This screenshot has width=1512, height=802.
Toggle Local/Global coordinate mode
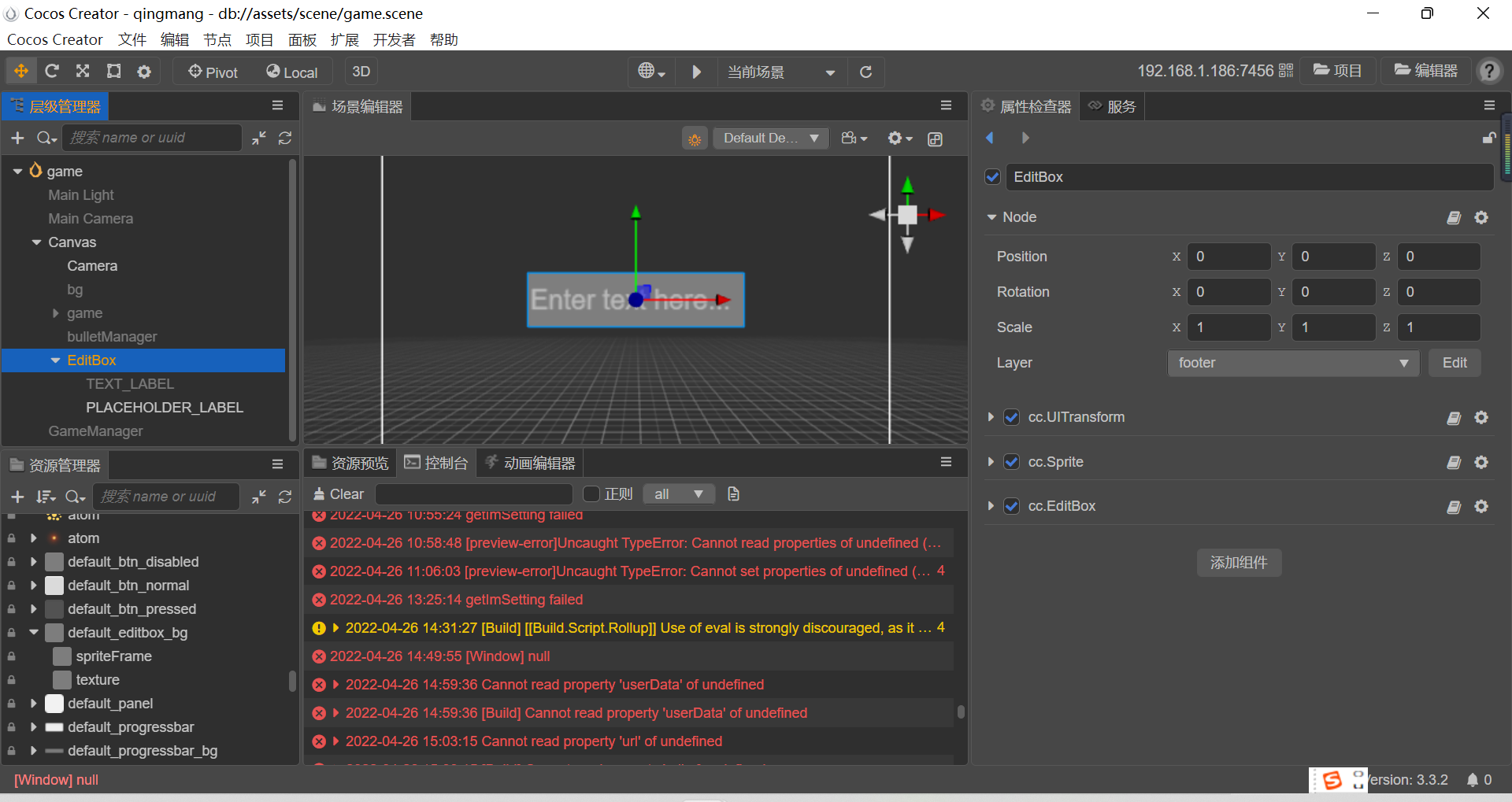click(x=292, y=72)
